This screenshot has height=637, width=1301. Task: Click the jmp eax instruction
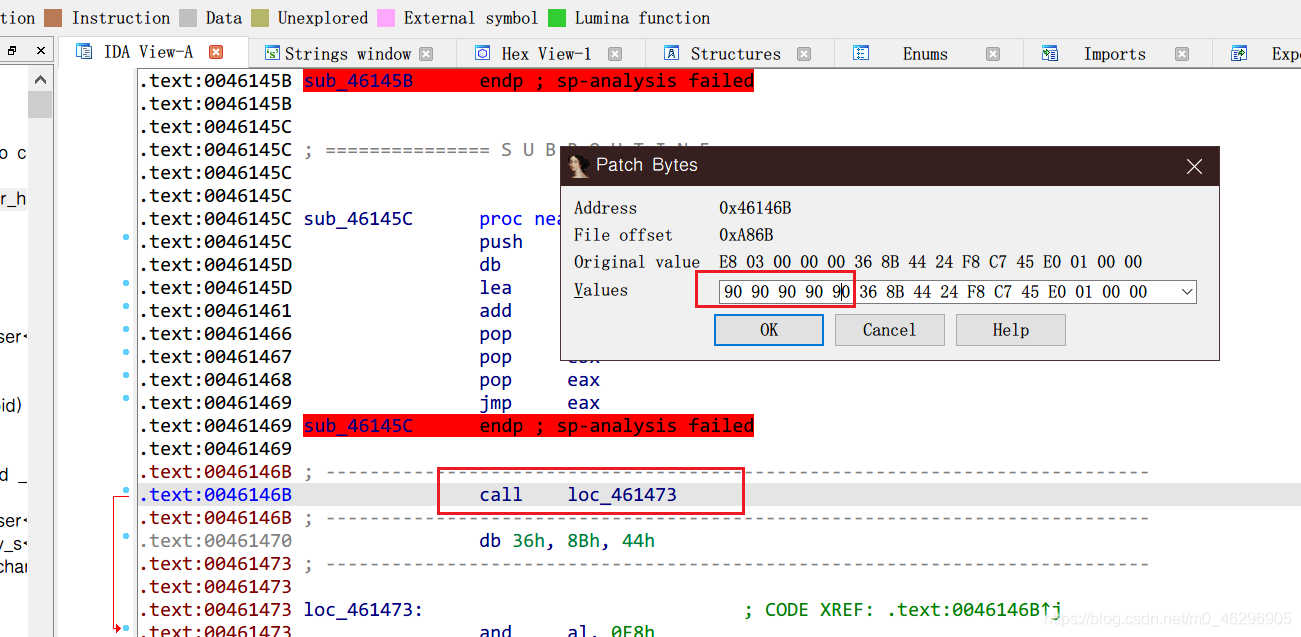coord(540,403)
